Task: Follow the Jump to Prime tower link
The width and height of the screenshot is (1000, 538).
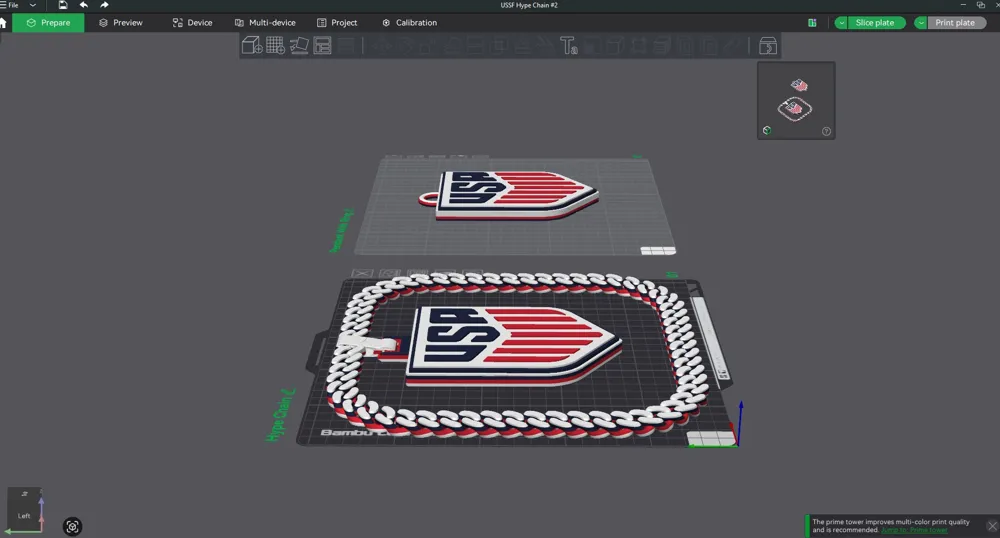Action: click(x=914, y=530)
